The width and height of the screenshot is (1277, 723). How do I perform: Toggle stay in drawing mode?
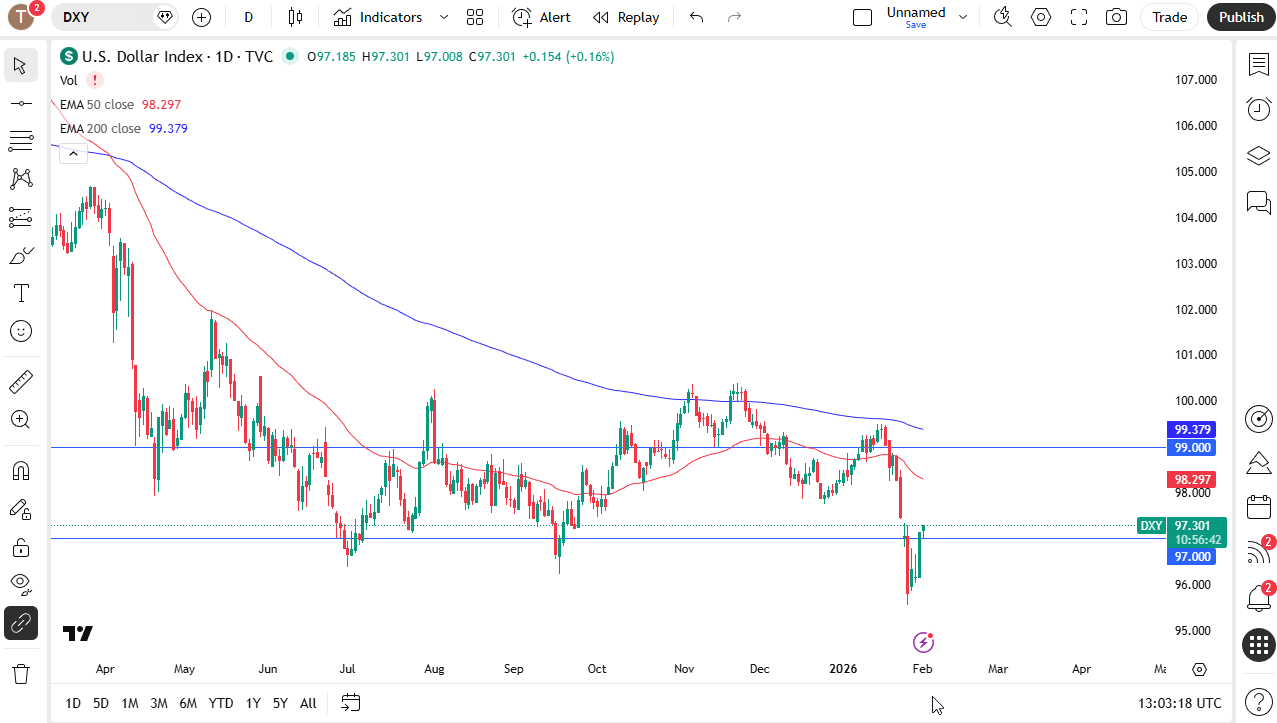(x=21, y=509)
